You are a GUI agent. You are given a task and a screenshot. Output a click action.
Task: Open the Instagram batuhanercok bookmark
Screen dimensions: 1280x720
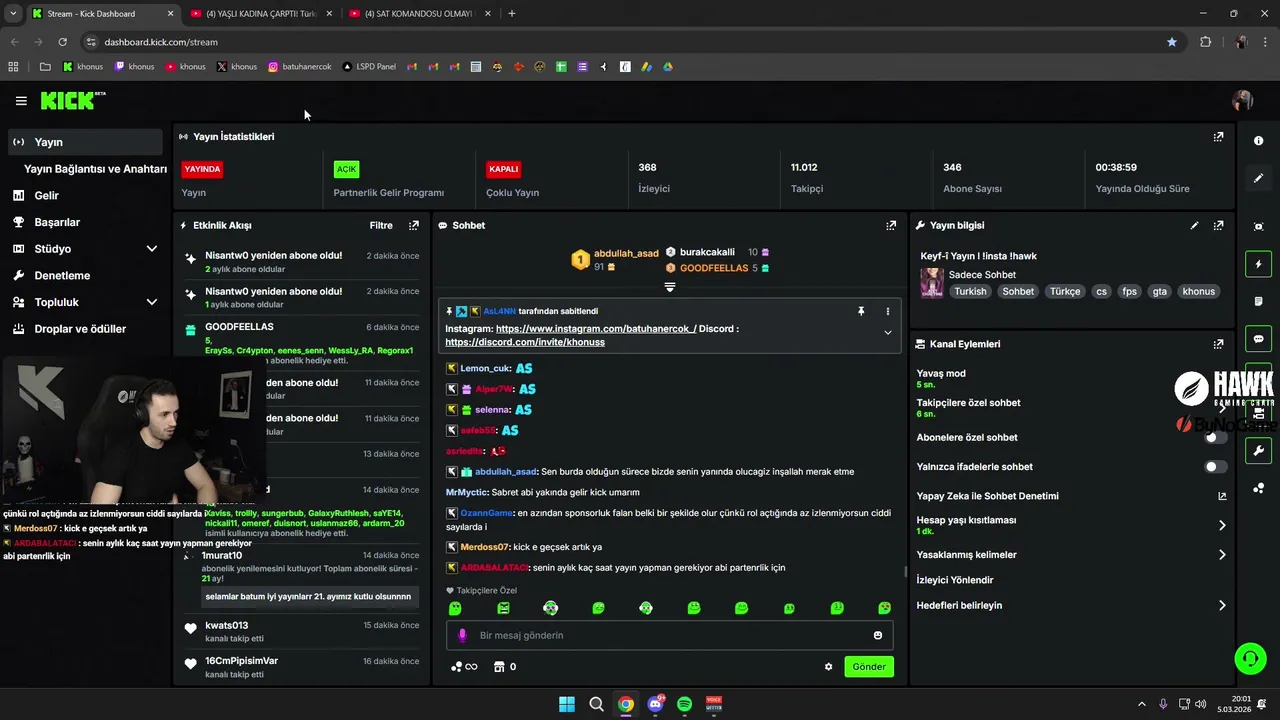(300, 67)
